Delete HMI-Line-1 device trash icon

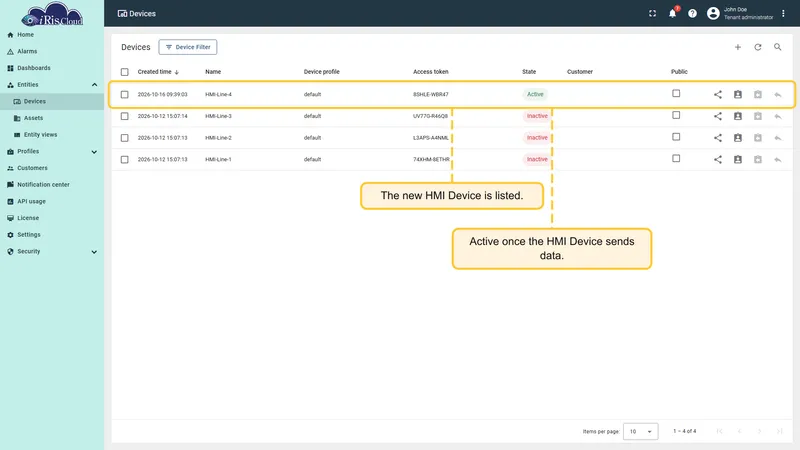coord(758,160)
